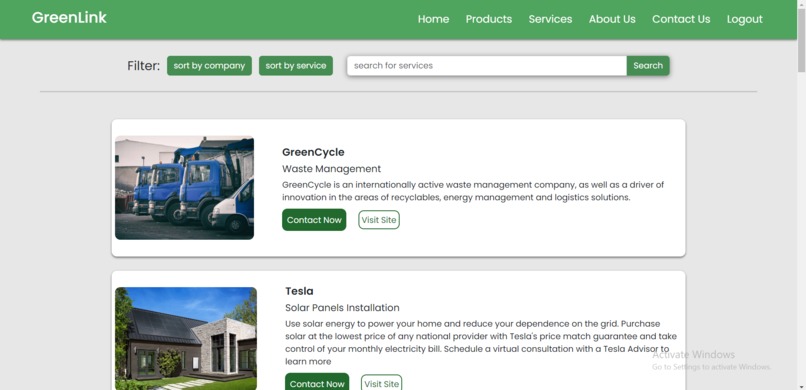Screen dimensions: 806x390
Task: Open the GreenCycle trucks image
Action: point(185,188)
